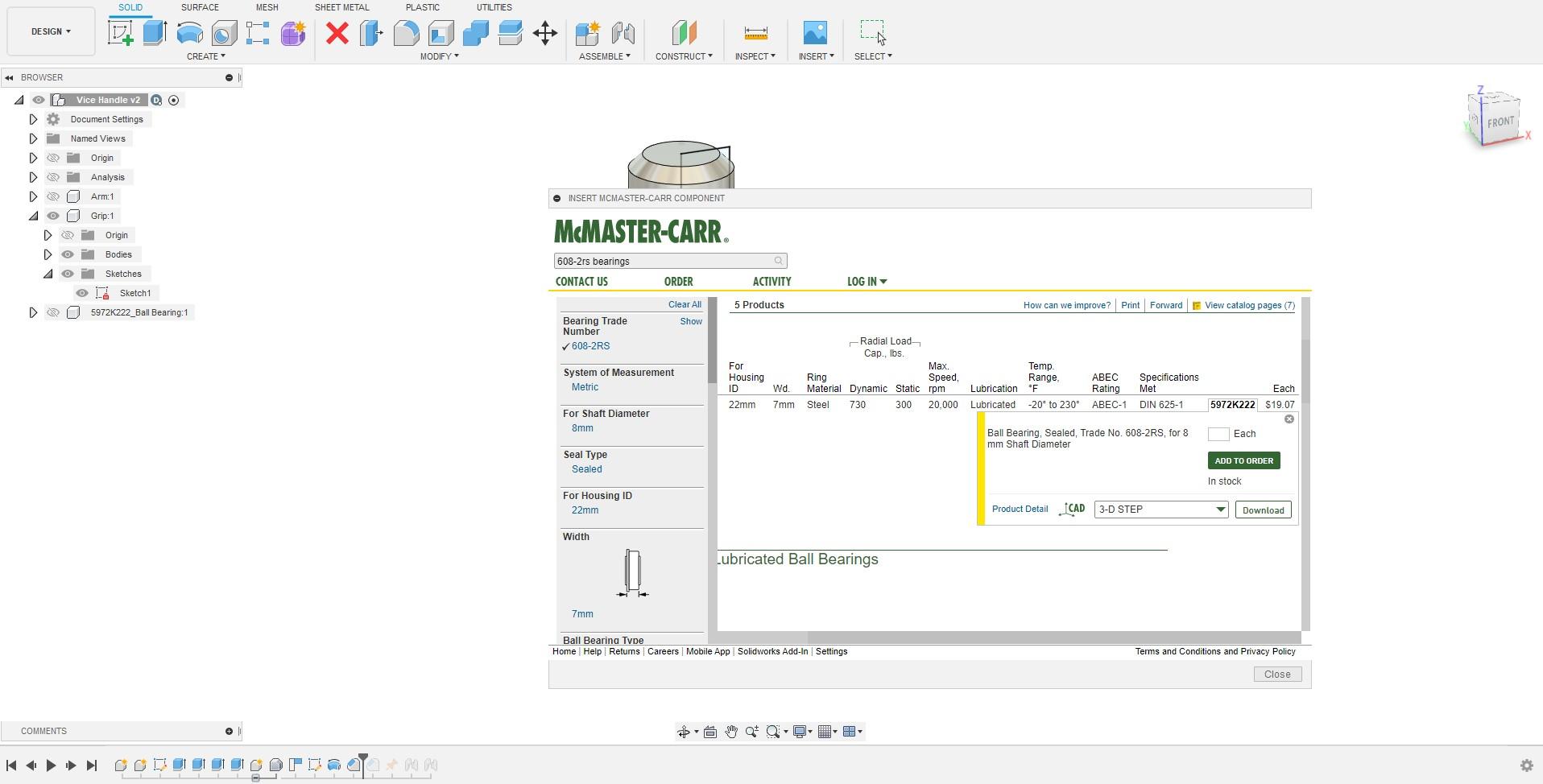Click the Extrude tool icon
The width and height of the screenshot is (1543, 784).
click(x=155, y=33)
